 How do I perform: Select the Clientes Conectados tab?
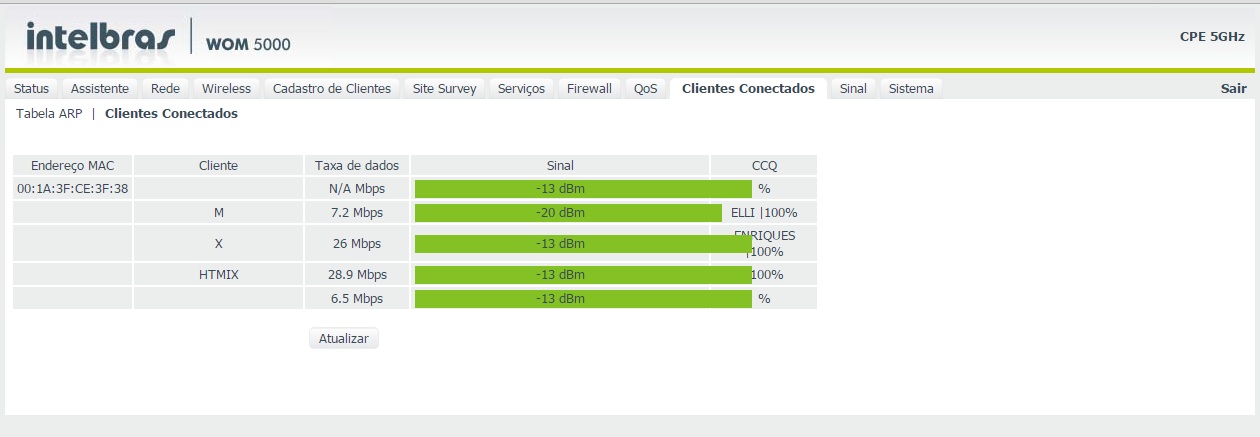point(748,88)
